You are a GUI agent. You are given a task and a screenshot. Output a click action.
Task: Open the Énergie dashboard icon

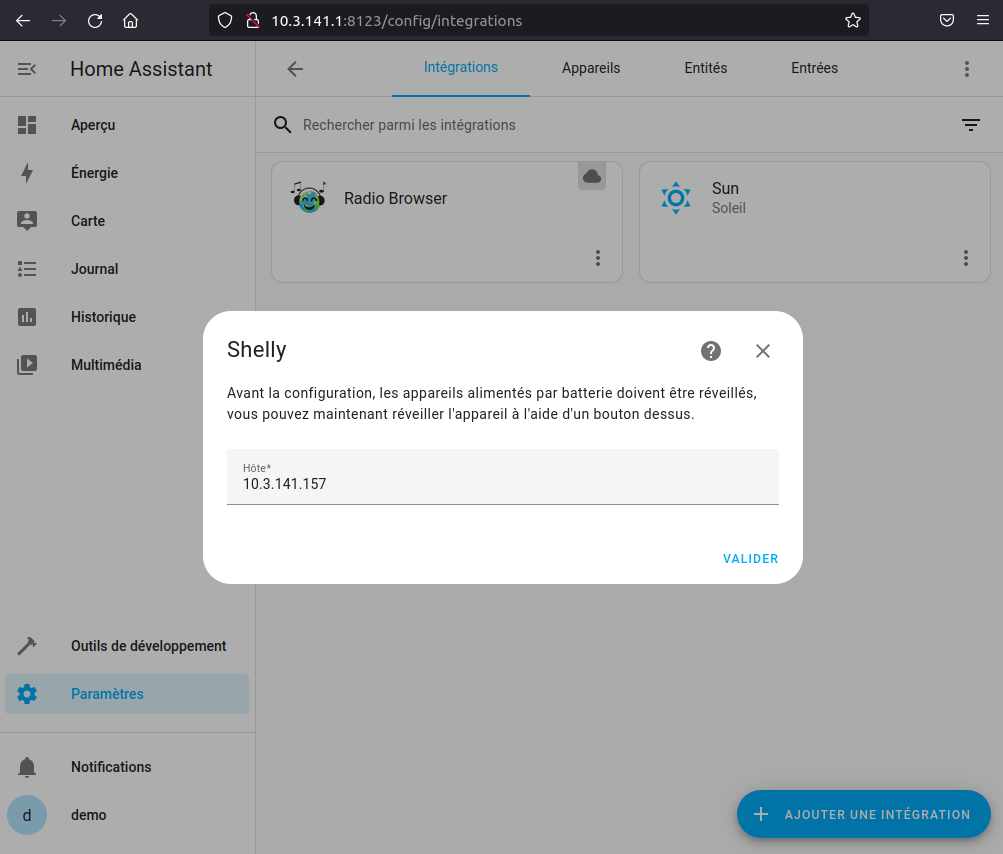click(x=27, y=173)
